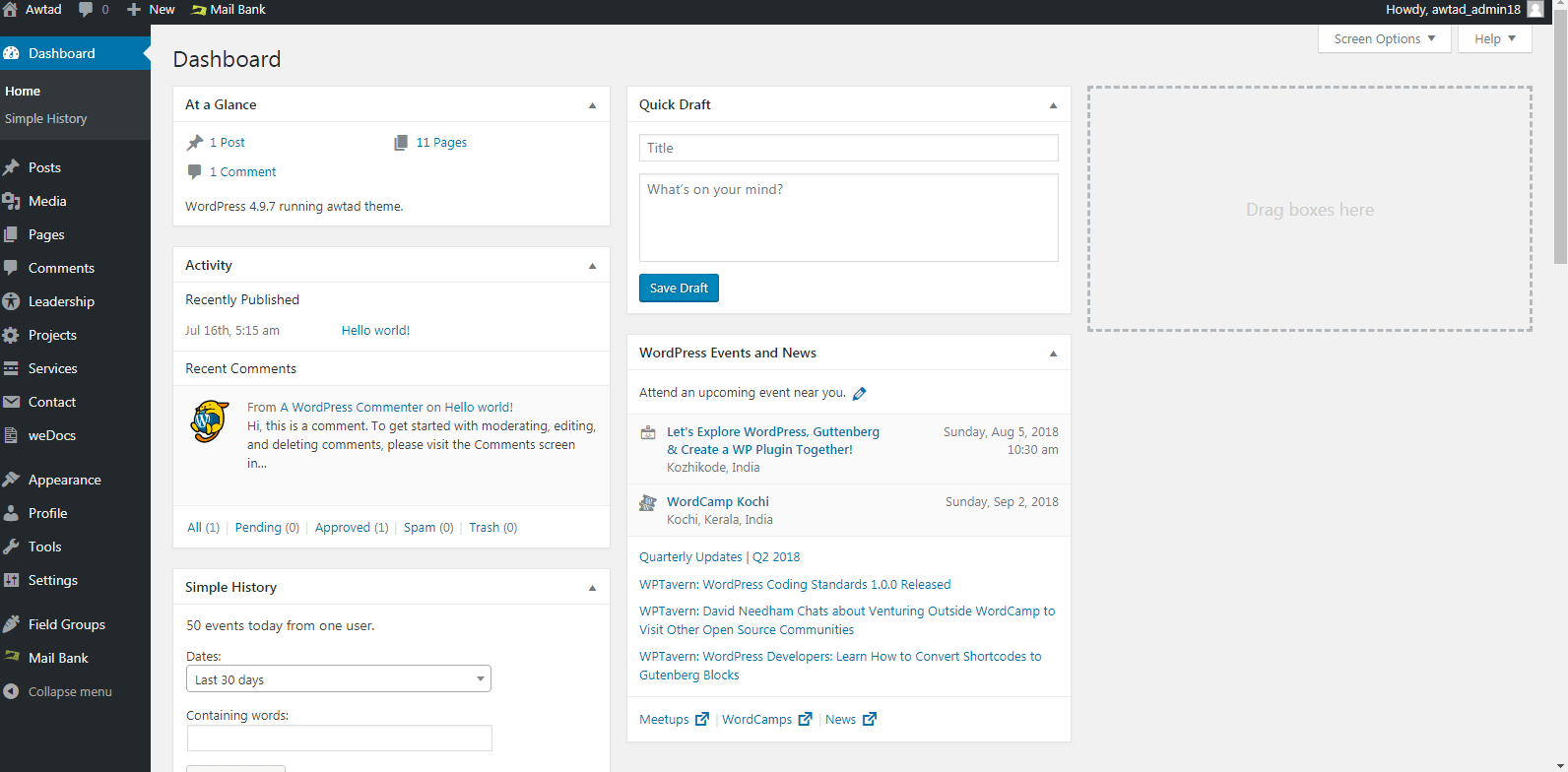This screenshot has width=1568, height=772.
Task: Collapse the WordPress Events and News panel
Action: tap(1053, 354)
